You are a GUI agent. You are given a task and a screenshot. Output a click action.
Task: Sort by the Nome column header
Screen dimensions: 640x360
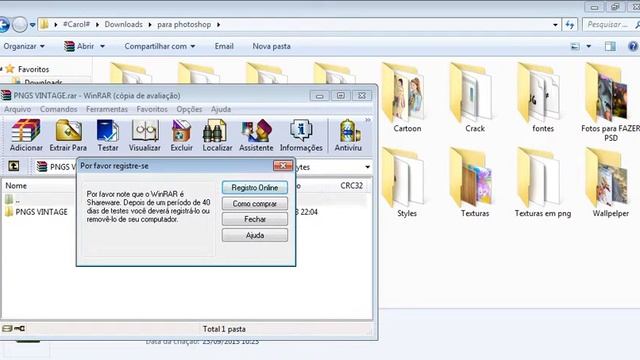tap(16, 186)
